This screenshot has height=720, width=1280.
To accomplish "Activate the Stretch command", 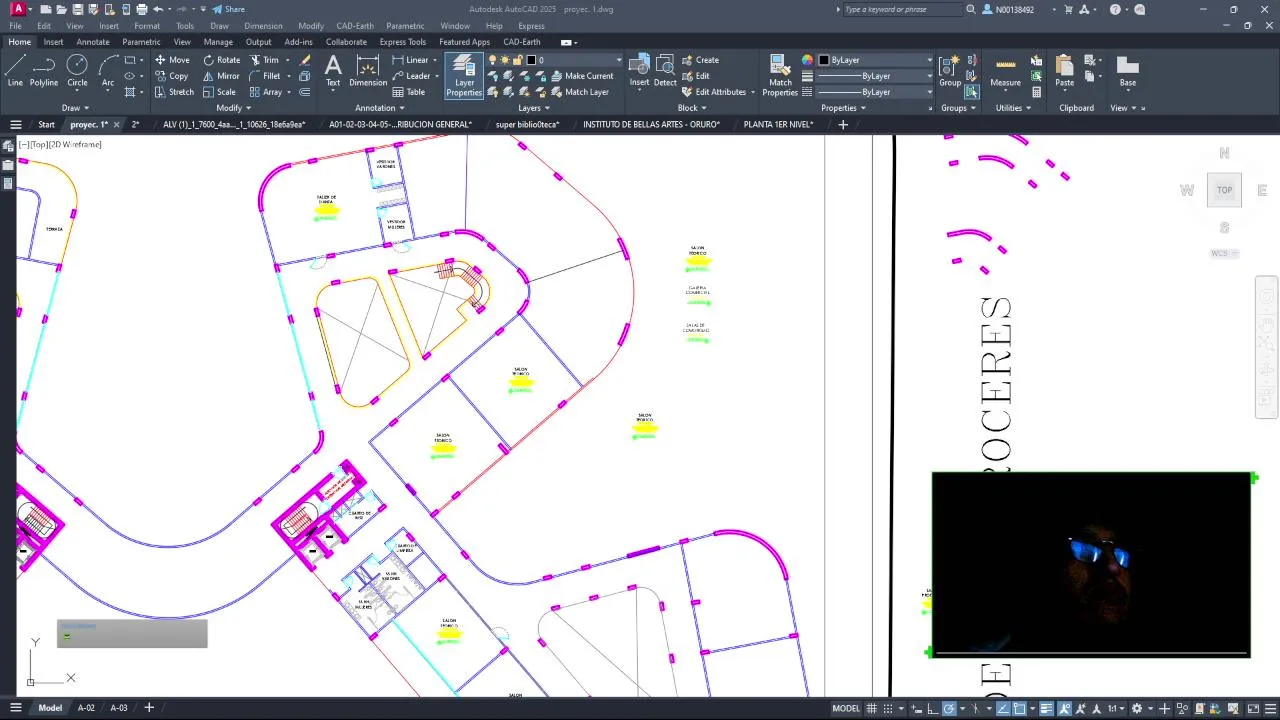I will [172, 92].
